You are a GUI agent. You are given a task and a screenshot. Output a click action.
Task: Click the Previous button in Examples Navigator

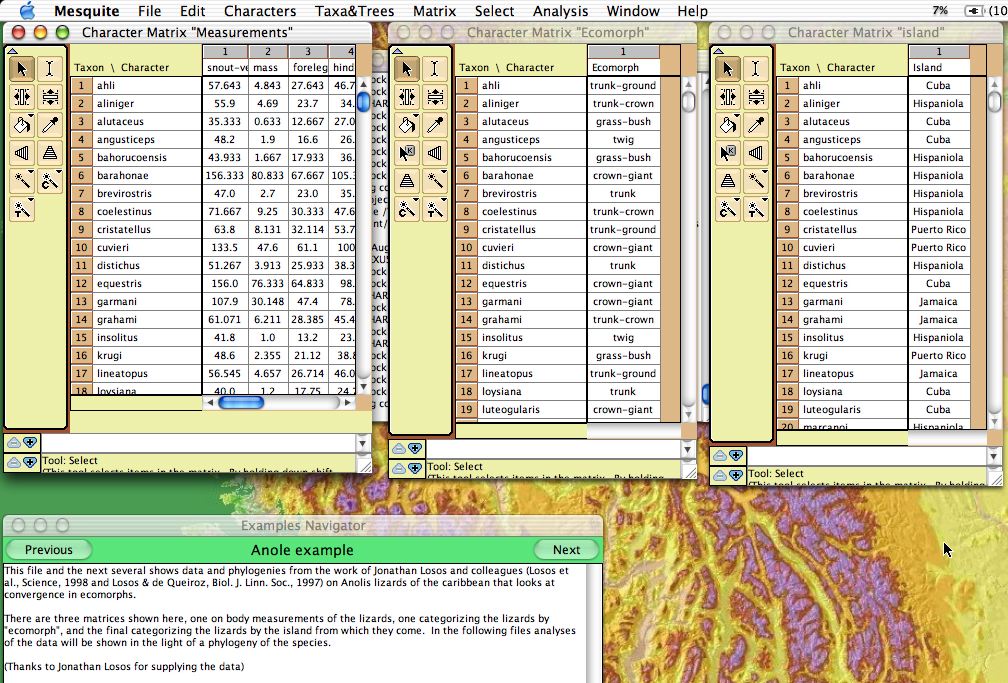coord(48,550)
